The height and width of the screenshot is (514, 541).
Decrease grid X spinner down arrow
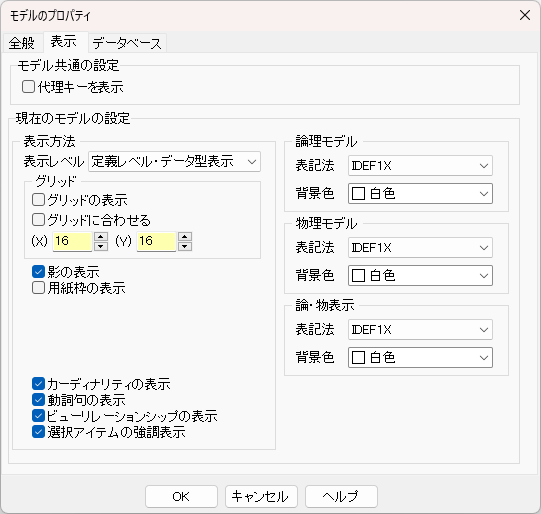(101, 246)
